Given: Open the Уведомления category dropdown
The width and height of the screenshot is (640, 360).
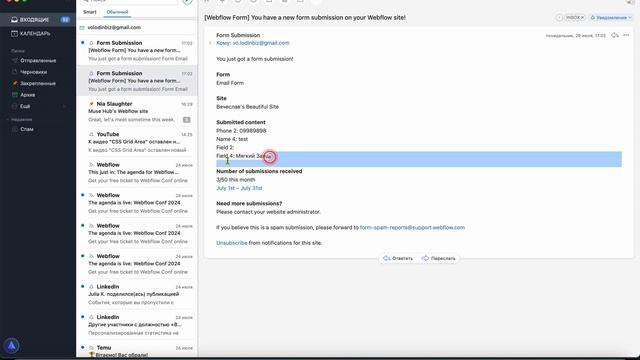Looking at the screenshot, I should [x=611, y=18].
